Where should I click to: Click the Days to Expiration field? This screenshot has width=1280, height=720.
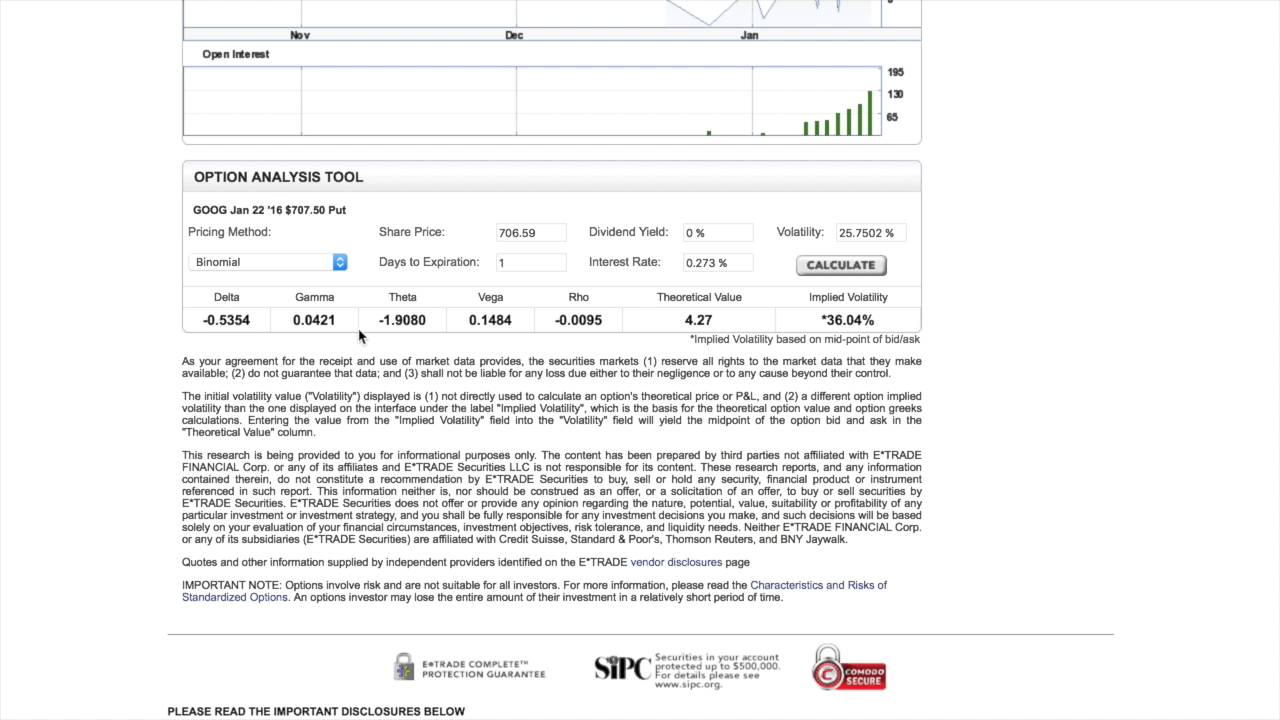pyautogui.click(x=531, y=262)
